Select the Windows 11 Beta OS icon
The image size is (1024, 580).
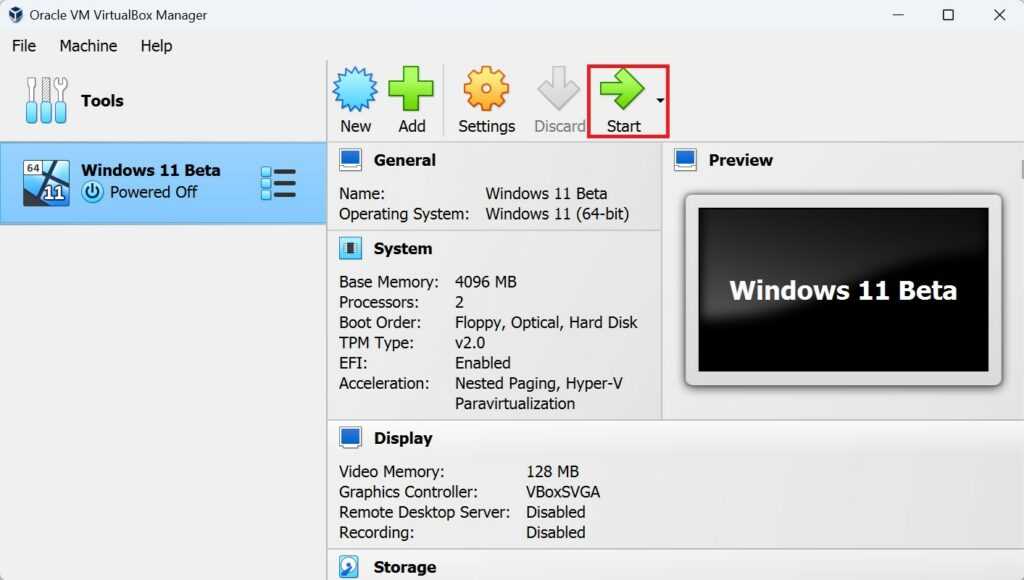point(46,183)
